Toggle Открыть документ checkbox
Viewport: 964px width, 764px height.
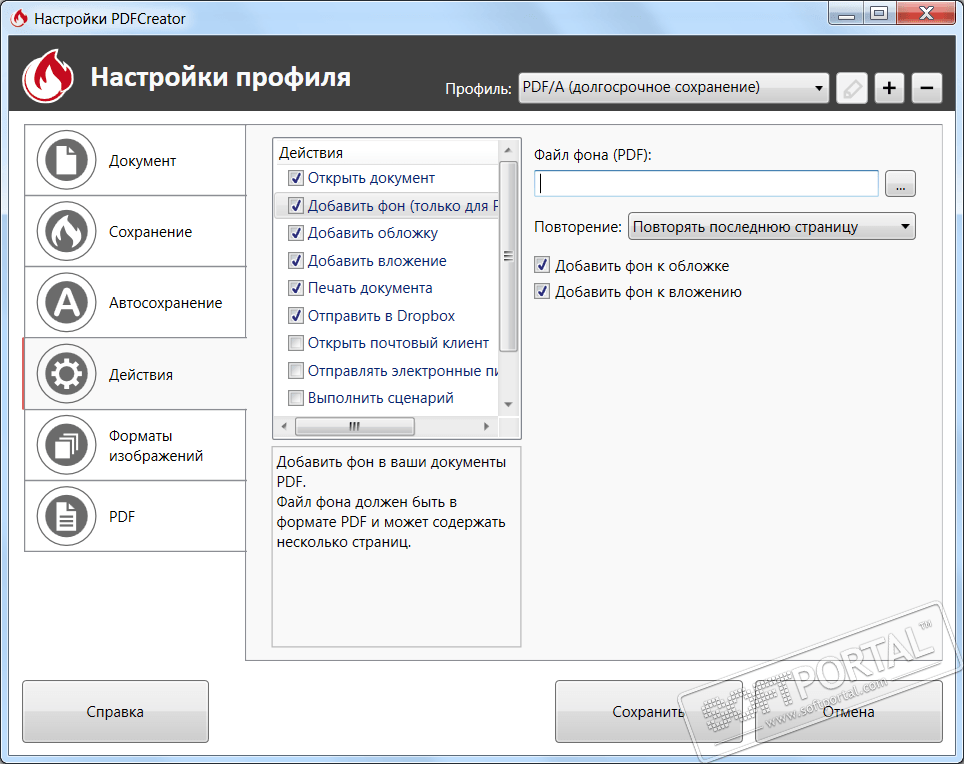[x=296, y=178]
